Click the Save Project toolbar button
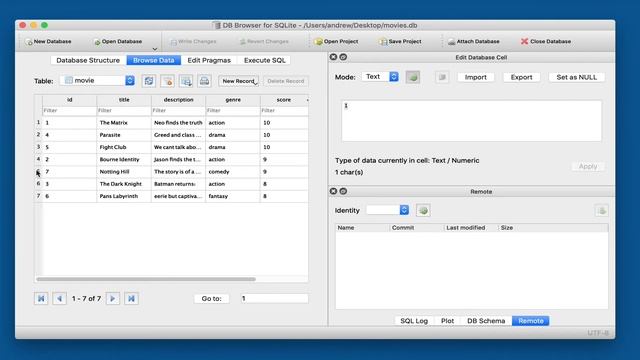640x360 pixels. point(400,42)
